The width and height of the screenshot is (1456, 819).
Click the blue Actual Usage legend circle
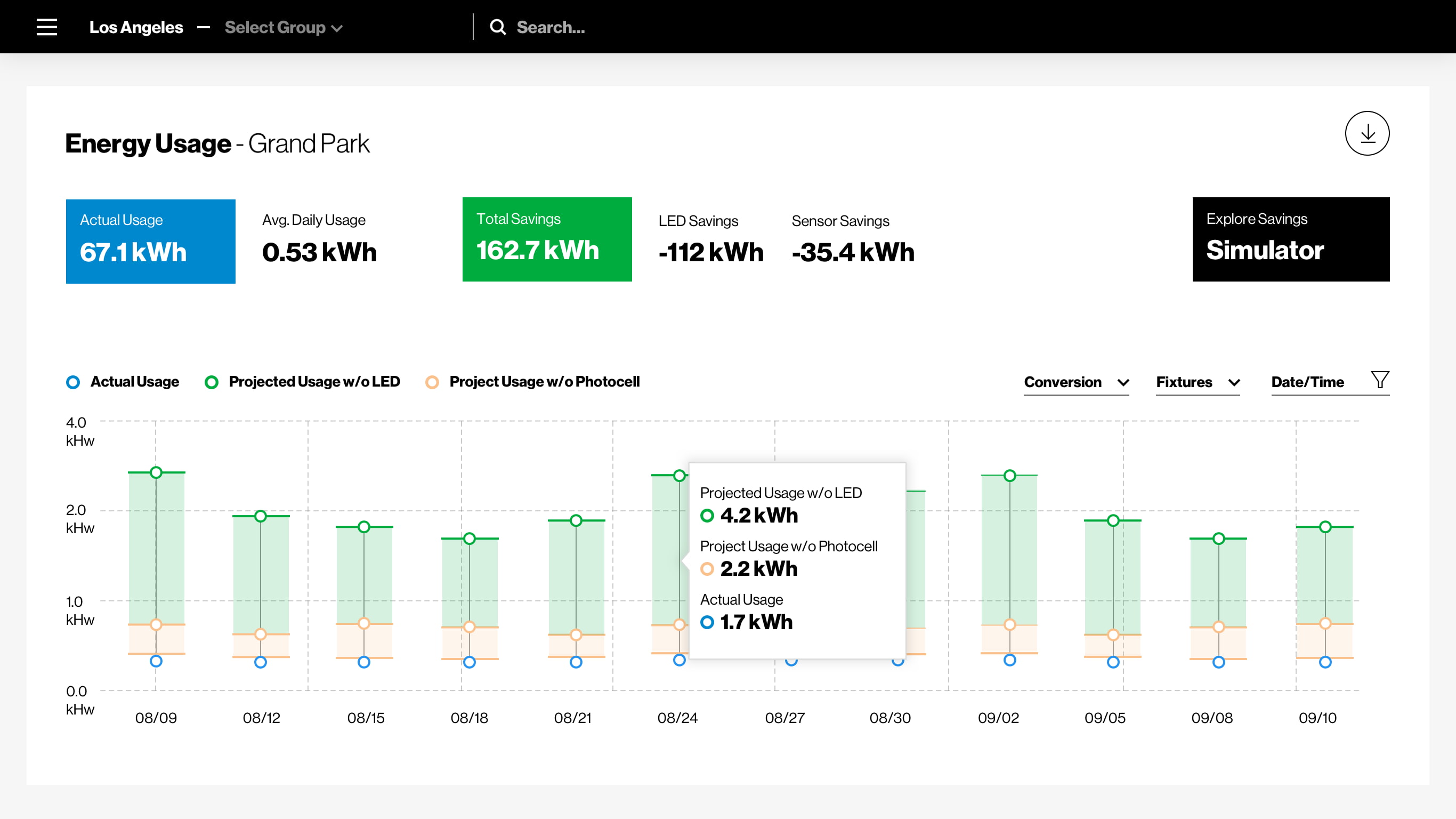(x=73, y=382)
